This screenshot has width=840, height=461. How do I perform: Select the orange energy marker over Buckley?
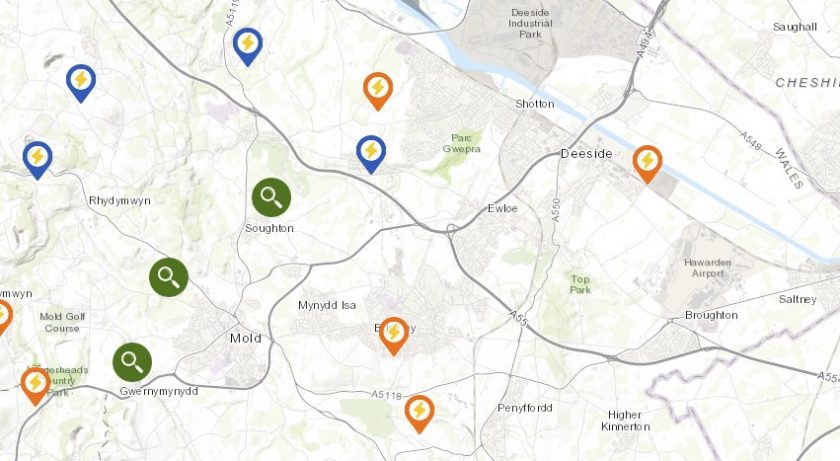pyautogui.click(x=394, y=336)
